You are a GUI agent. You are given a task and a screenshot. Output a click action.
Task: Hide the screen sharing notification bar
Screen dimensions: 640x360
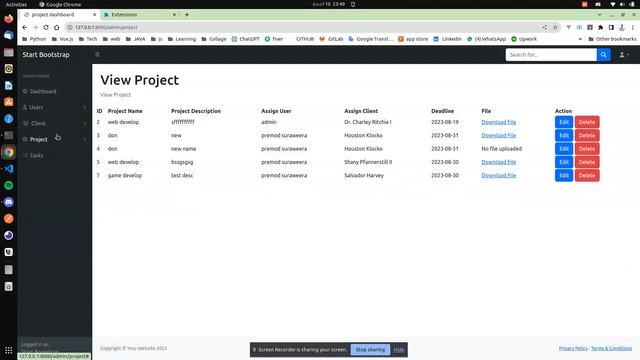(x=399, y=349)
